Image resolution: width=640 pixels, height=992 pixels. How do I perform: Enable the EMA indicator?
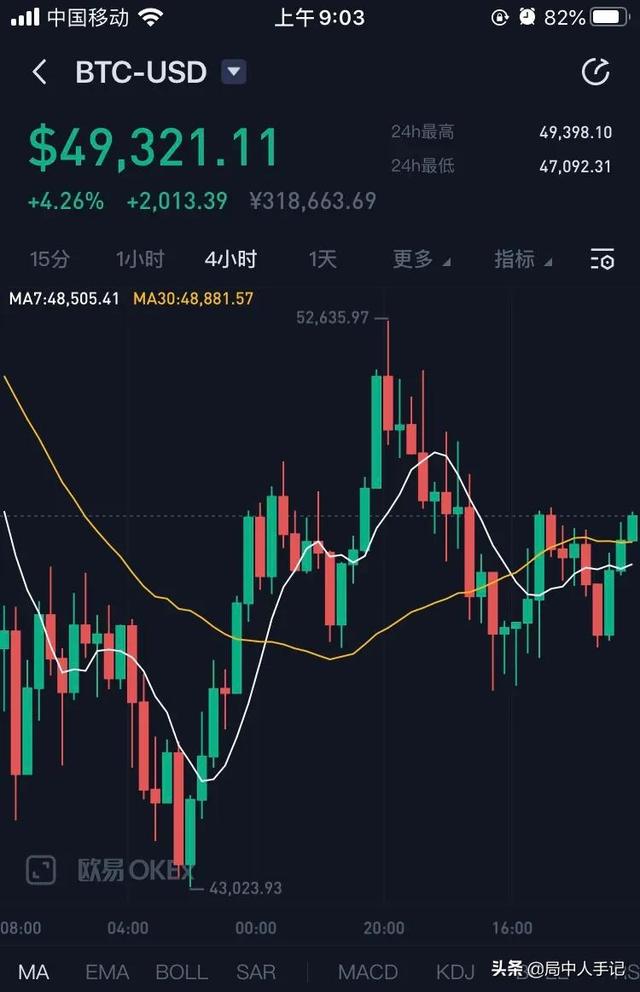coord(107,971)
